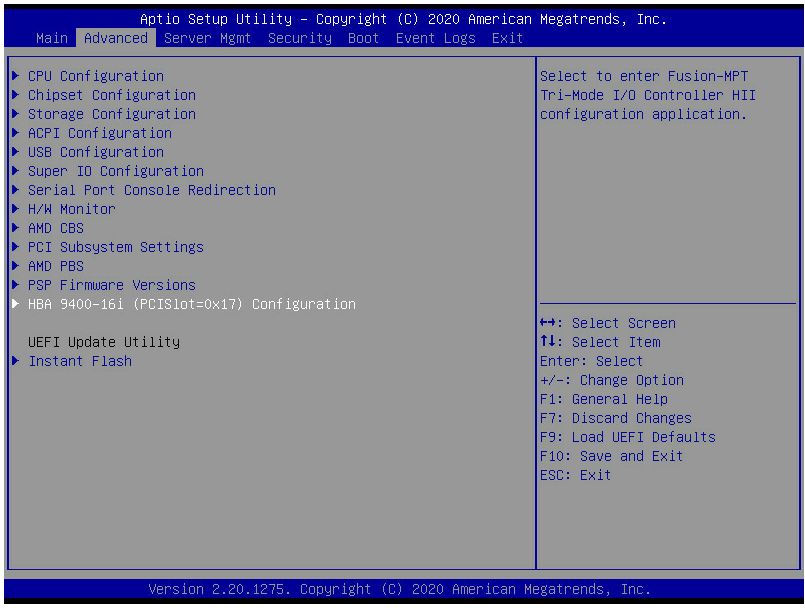The height and width of the screenshot is (615, 805).
Task: Switch to the Main tab
Action: 52,38
